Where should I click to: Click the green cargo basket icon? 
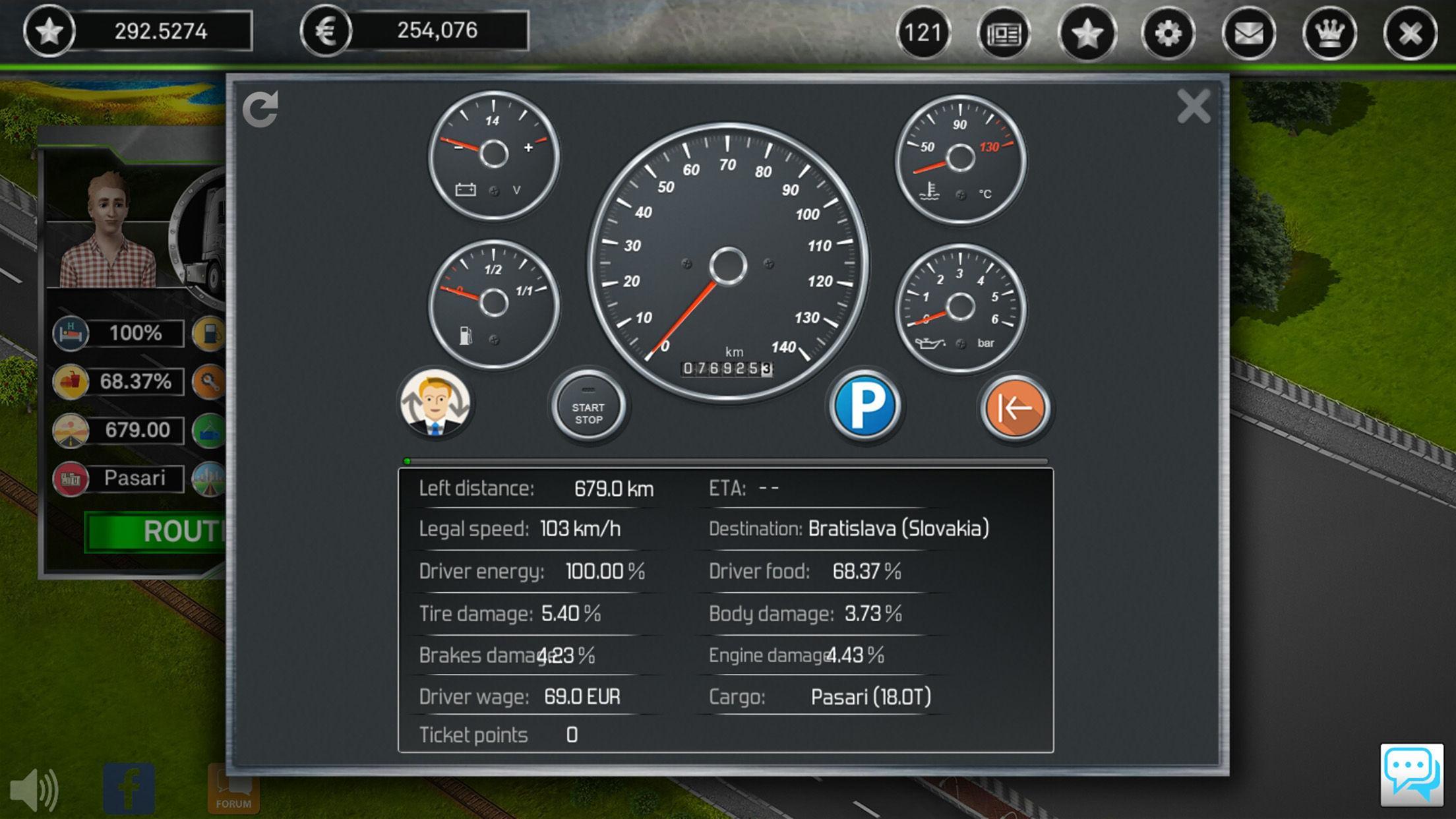click(209, 430)
